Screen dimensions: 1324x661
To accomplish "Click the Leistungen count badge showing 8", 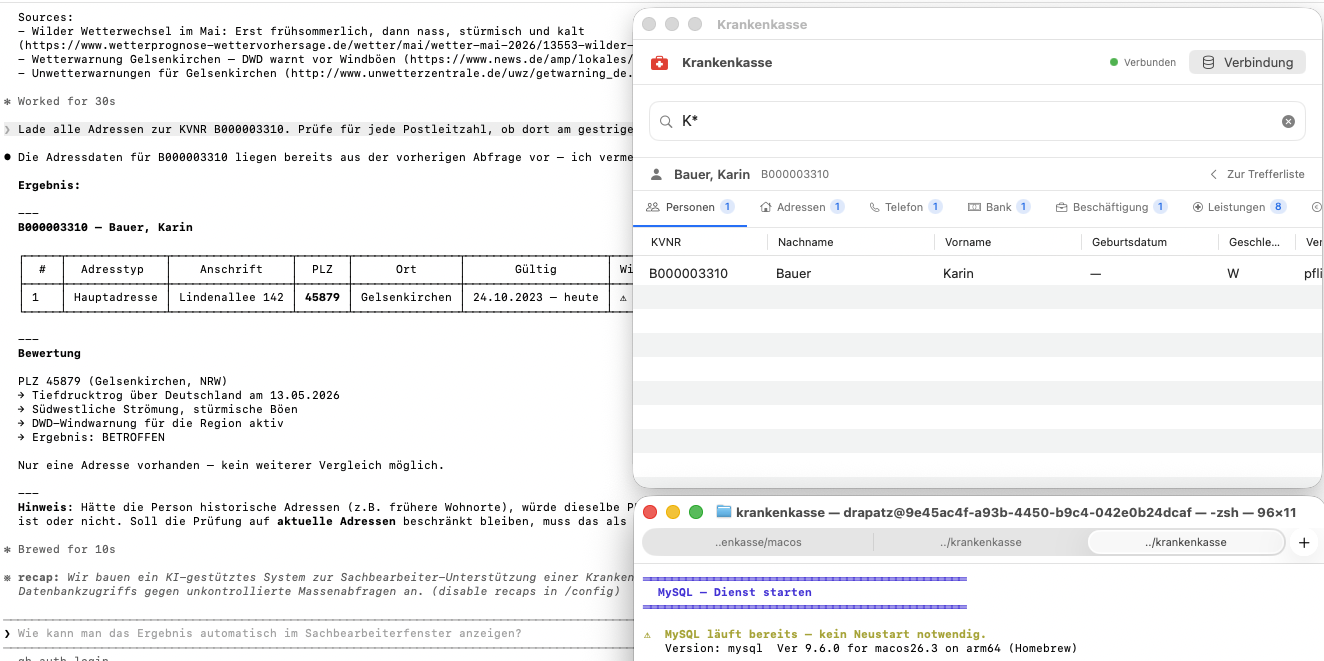I will click(1278, 207).
